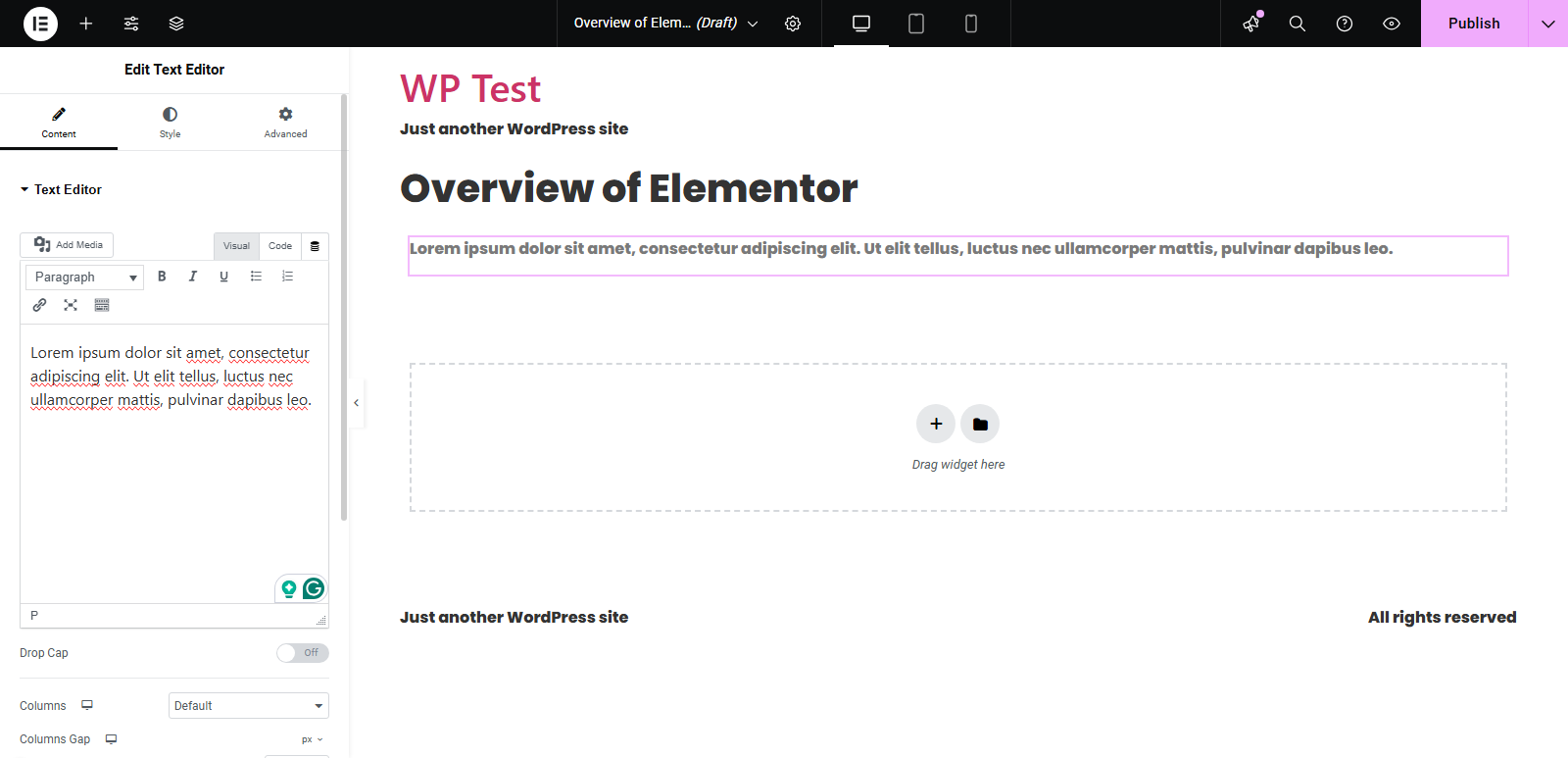This screenshot has height=758, width=1568.
Task: Open the Paragraph format dropdown
Action: [x=85, y=278]
